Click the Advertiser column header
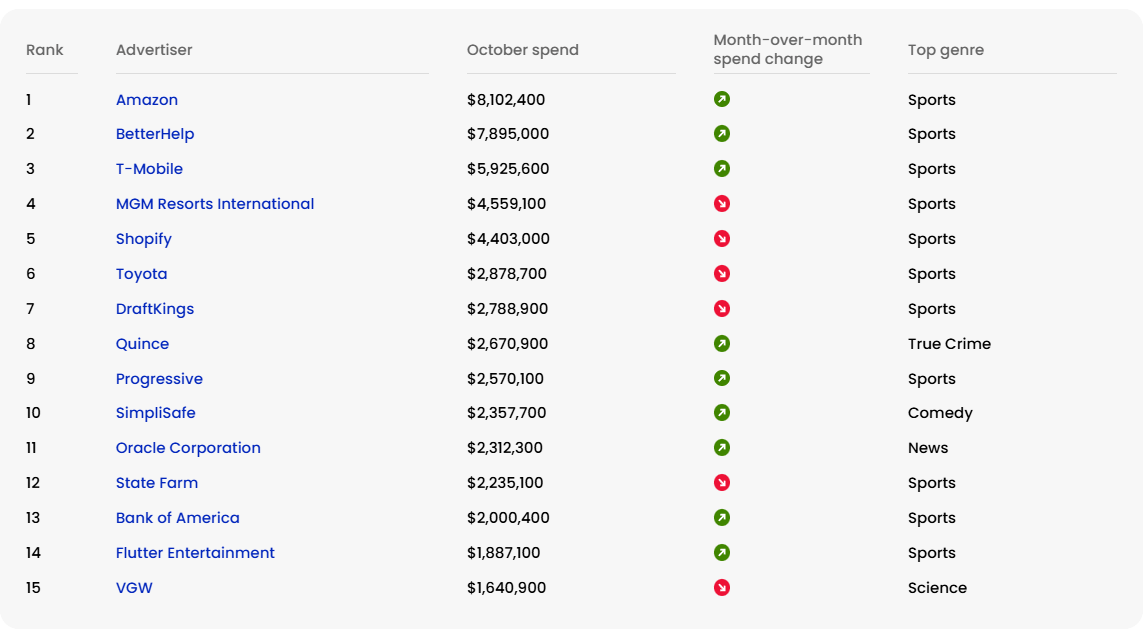 click(154, 50)
